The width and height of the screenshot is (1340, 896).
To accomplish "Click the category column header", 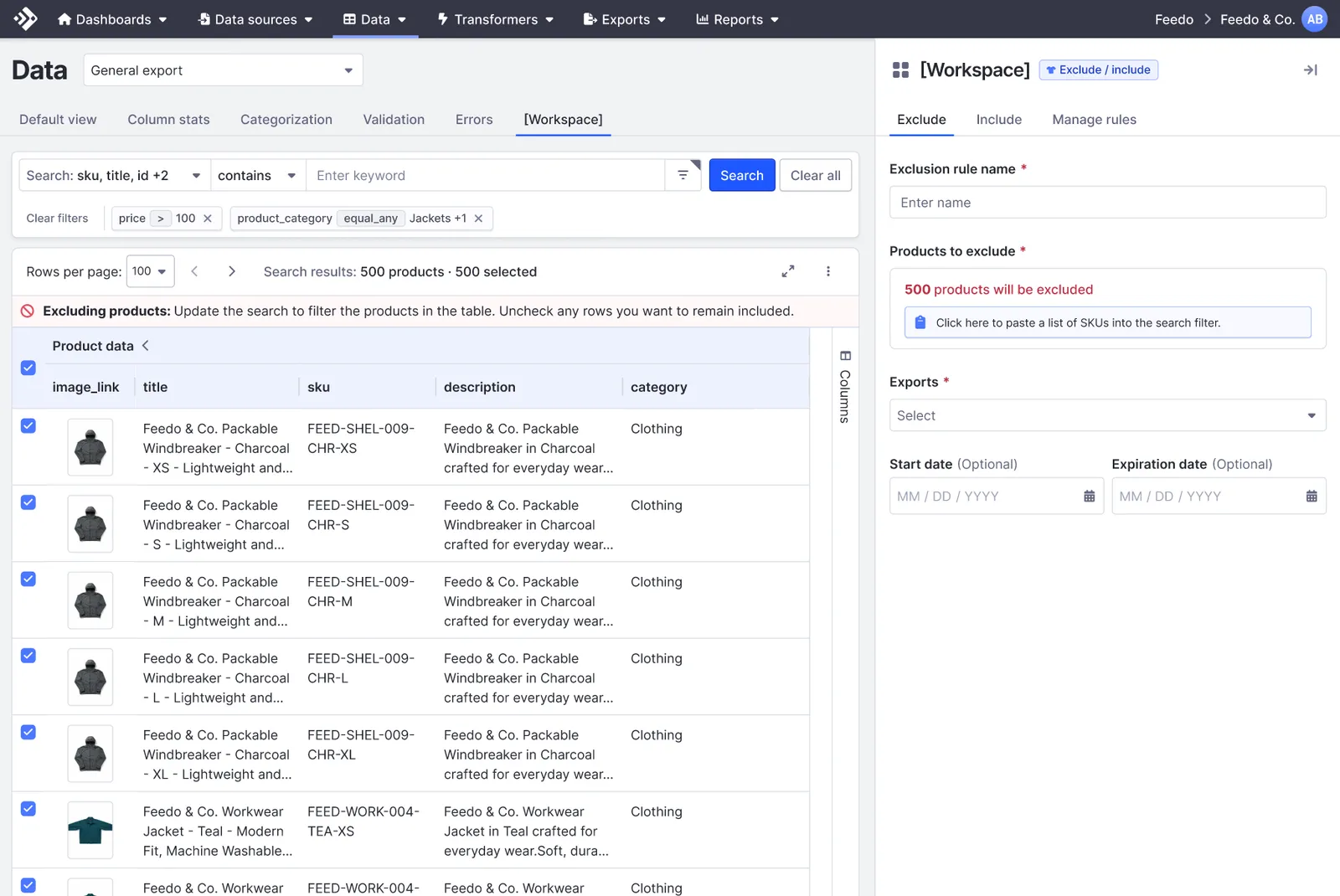I will pos(658,387).
